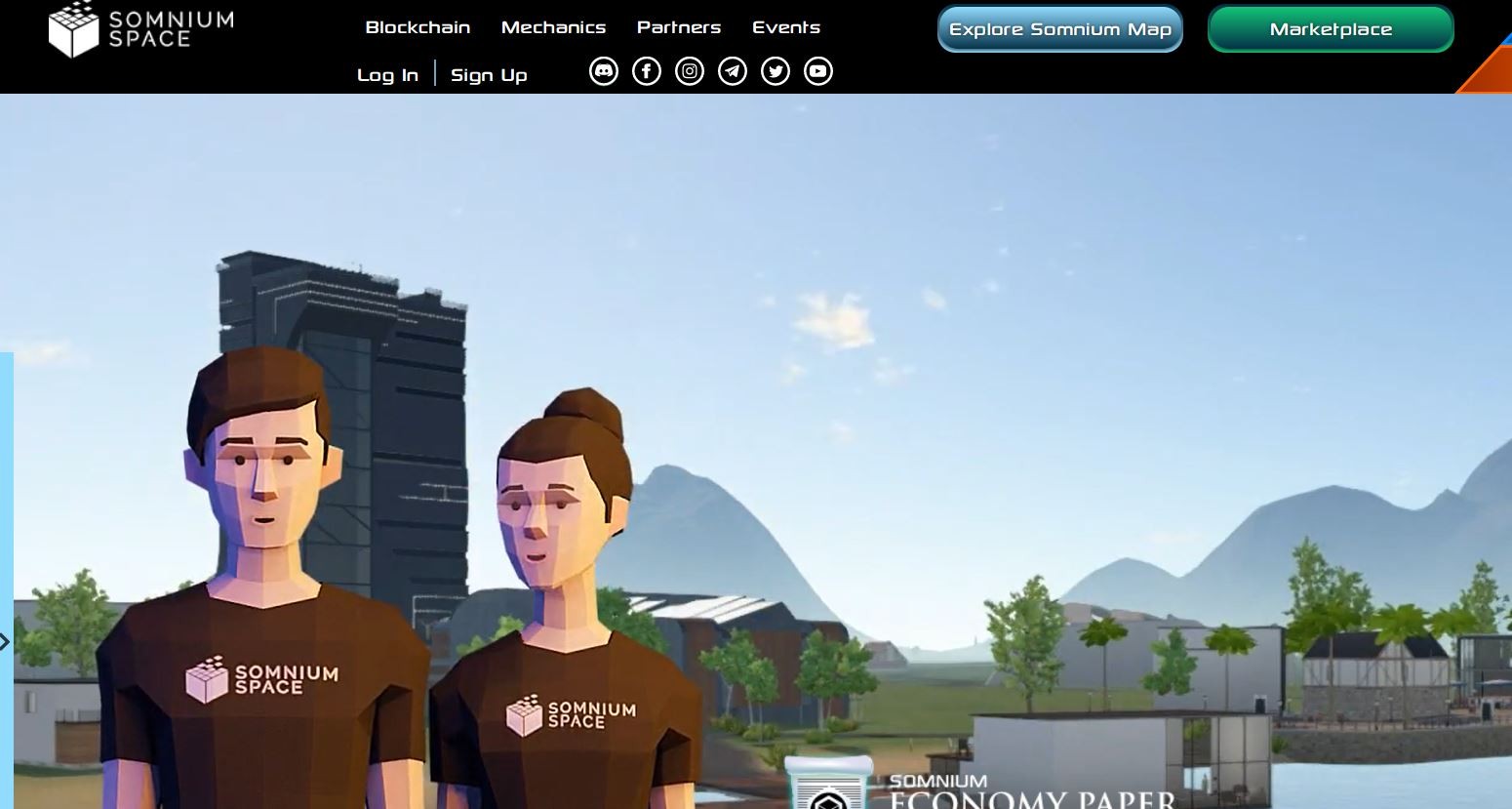Screen dimensions: 1512x809
Task: Click the Somnium Space logo
Action: (x=141, y=29)
